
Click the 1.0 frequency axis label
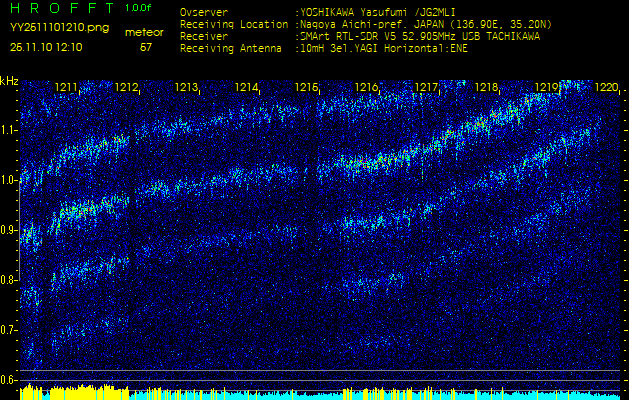coord(9,180)
